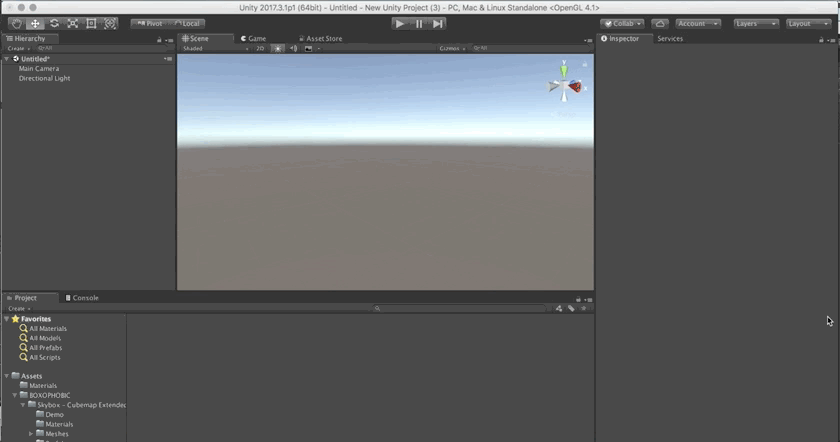Collapse the Untitled scene in Hierarchy

click(6, 59)
